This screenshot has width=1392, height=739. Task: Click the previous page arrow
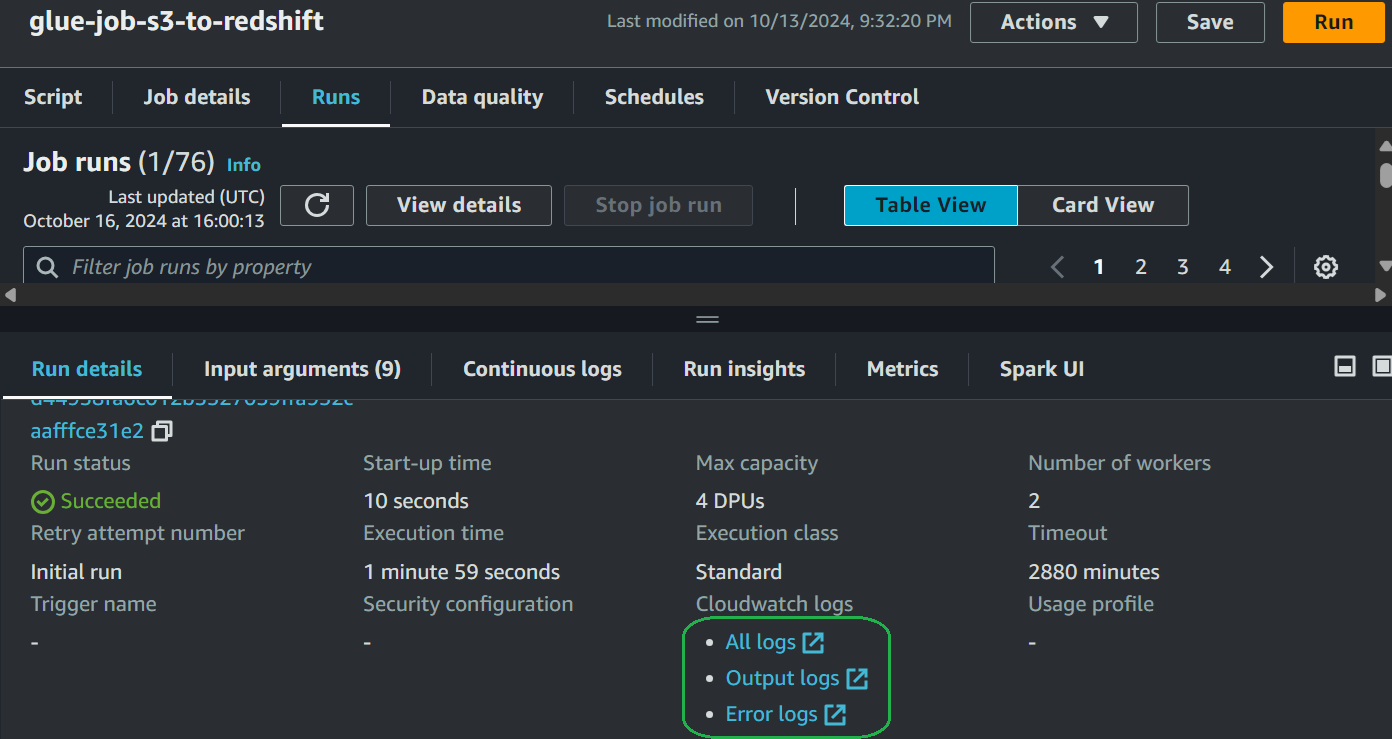coord(1057,267)
